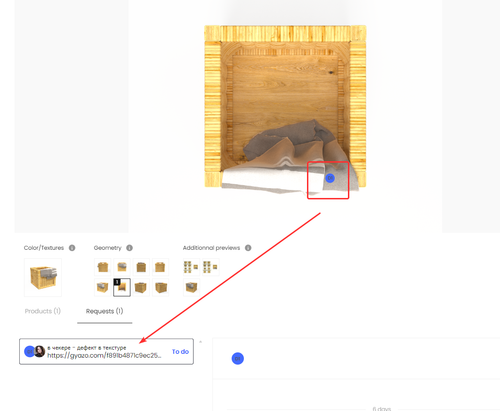
Task: Click the blue avatar in the comment panel
Action: click(238, 358)
